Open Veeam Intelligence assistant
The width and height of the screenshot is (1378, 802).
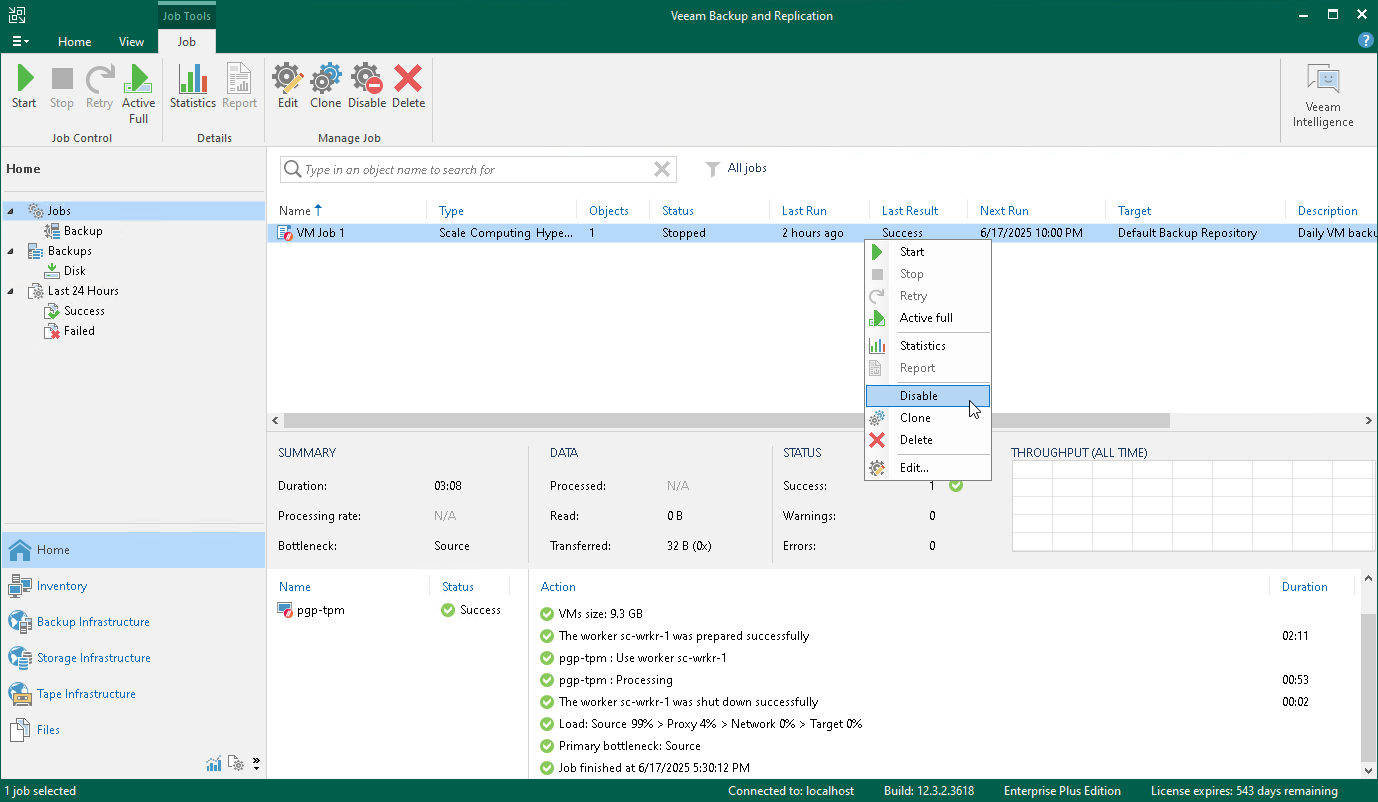pos(1323,96)
